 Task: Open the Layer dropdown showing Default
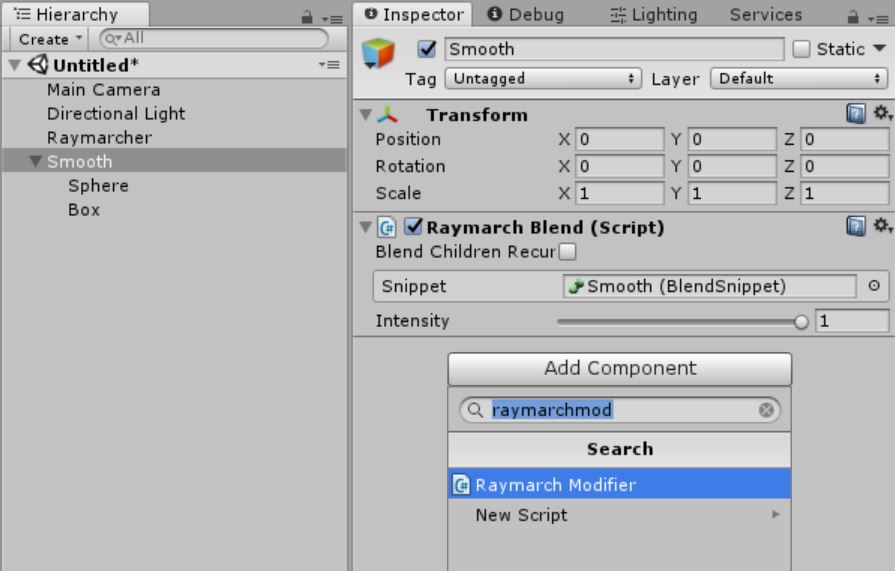click(799, 78)
